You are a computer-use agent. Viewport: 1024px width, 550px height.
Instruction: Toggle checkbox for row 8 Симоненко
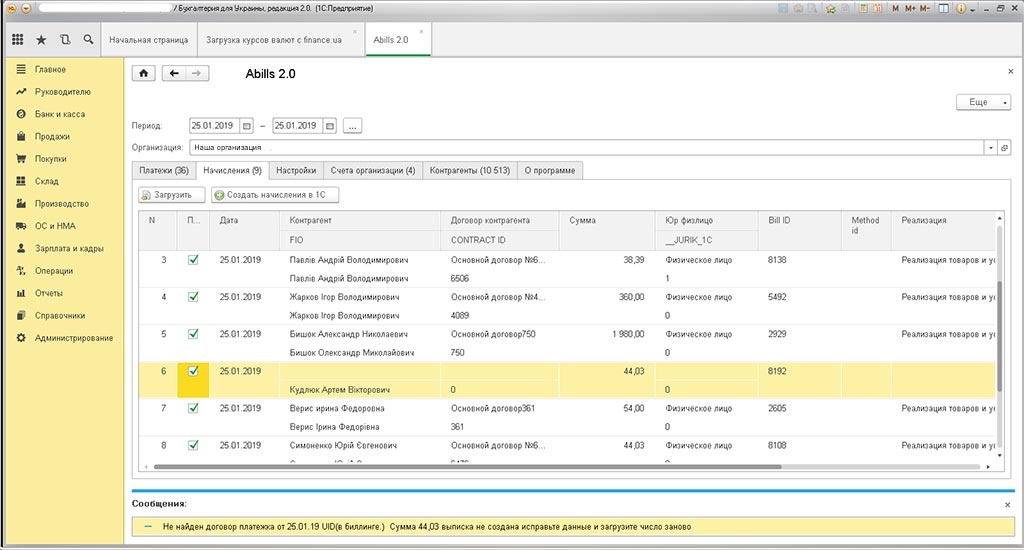(x=193, y=445)
